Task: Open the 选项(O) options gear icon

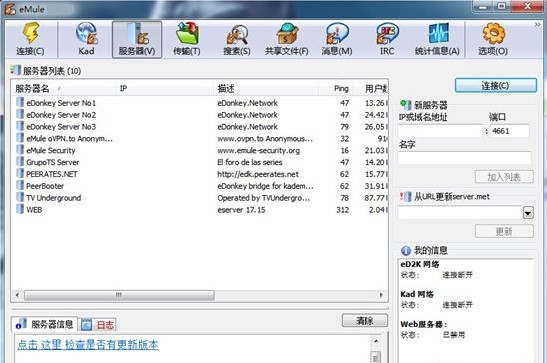Action: click(493, 39)
